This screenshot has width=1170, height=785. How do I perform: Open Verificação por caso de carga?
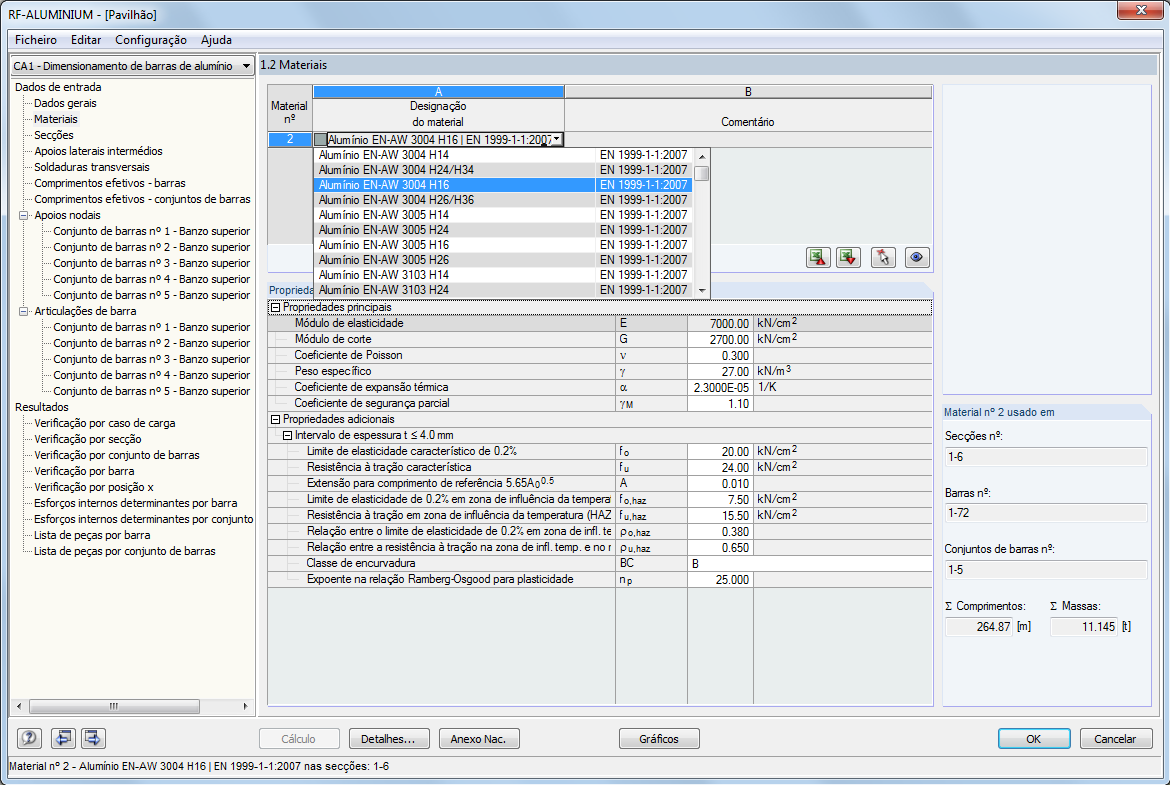(104, 423)
